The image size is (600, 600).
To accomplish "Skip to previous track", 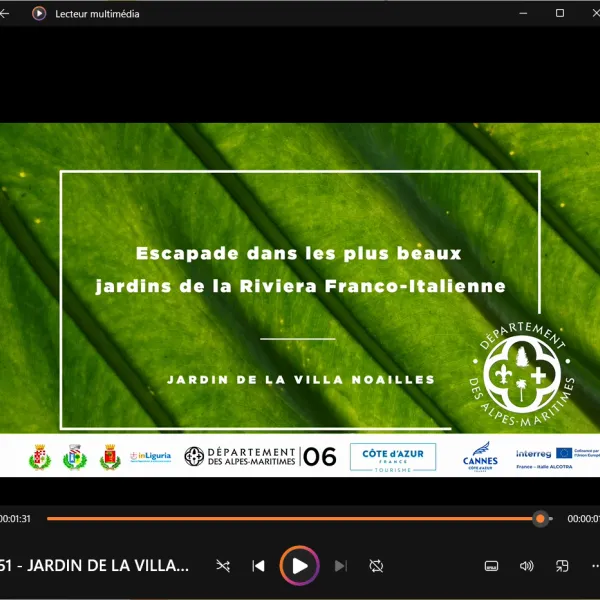I will pyautogui.click(x=259, y=566).
